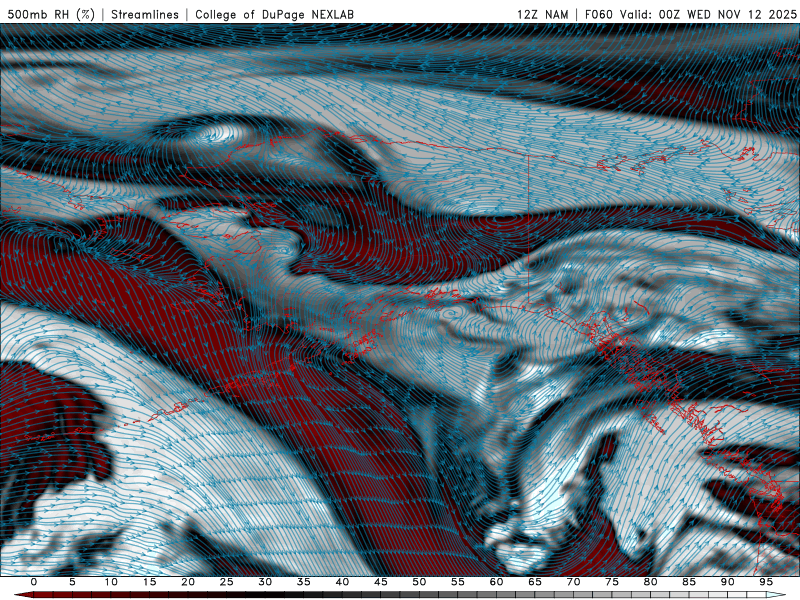Click the "F060" forecast hour label
This screenshot has height=600, width=800.
598,14
